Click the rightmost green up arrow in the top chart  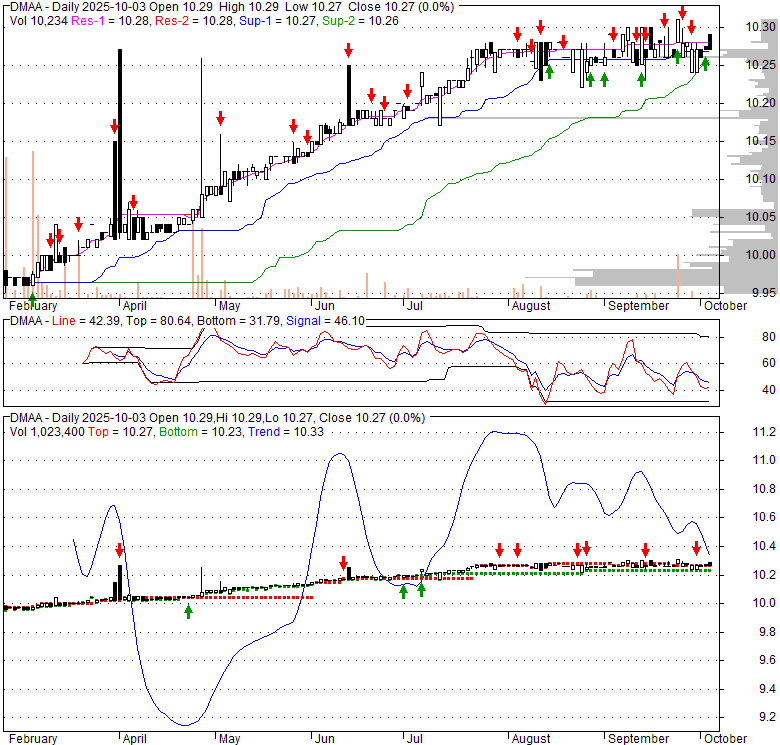click(x=705, y=64)
